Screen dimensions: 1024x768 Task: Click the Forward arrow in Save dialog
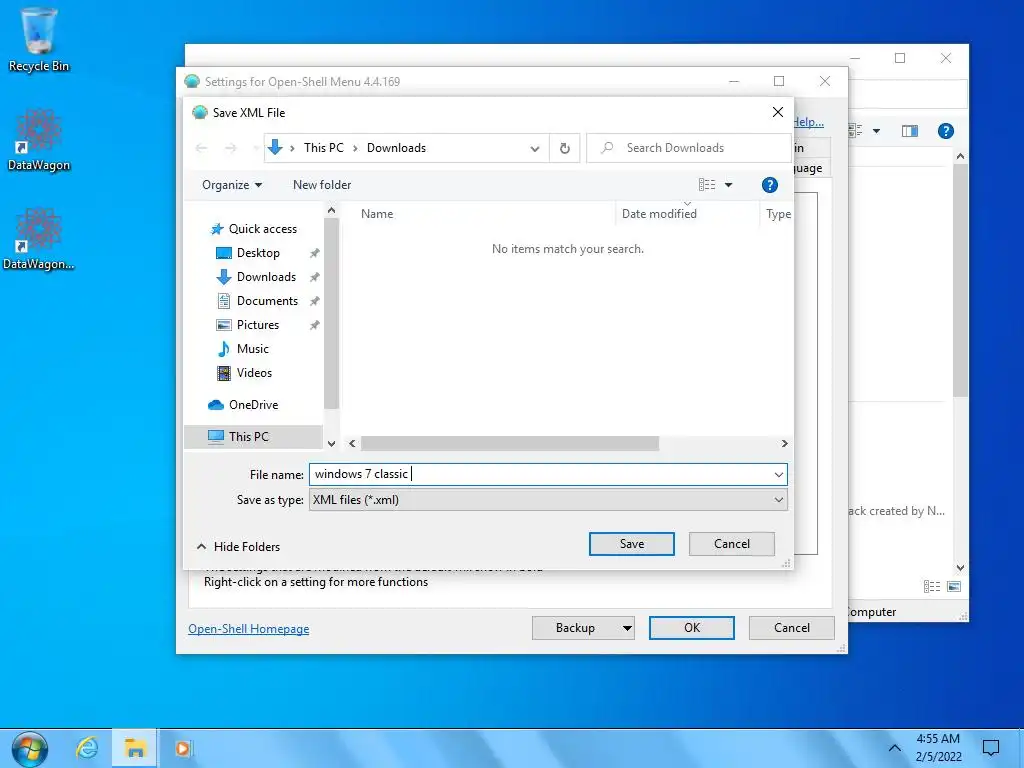pos(231,148)
